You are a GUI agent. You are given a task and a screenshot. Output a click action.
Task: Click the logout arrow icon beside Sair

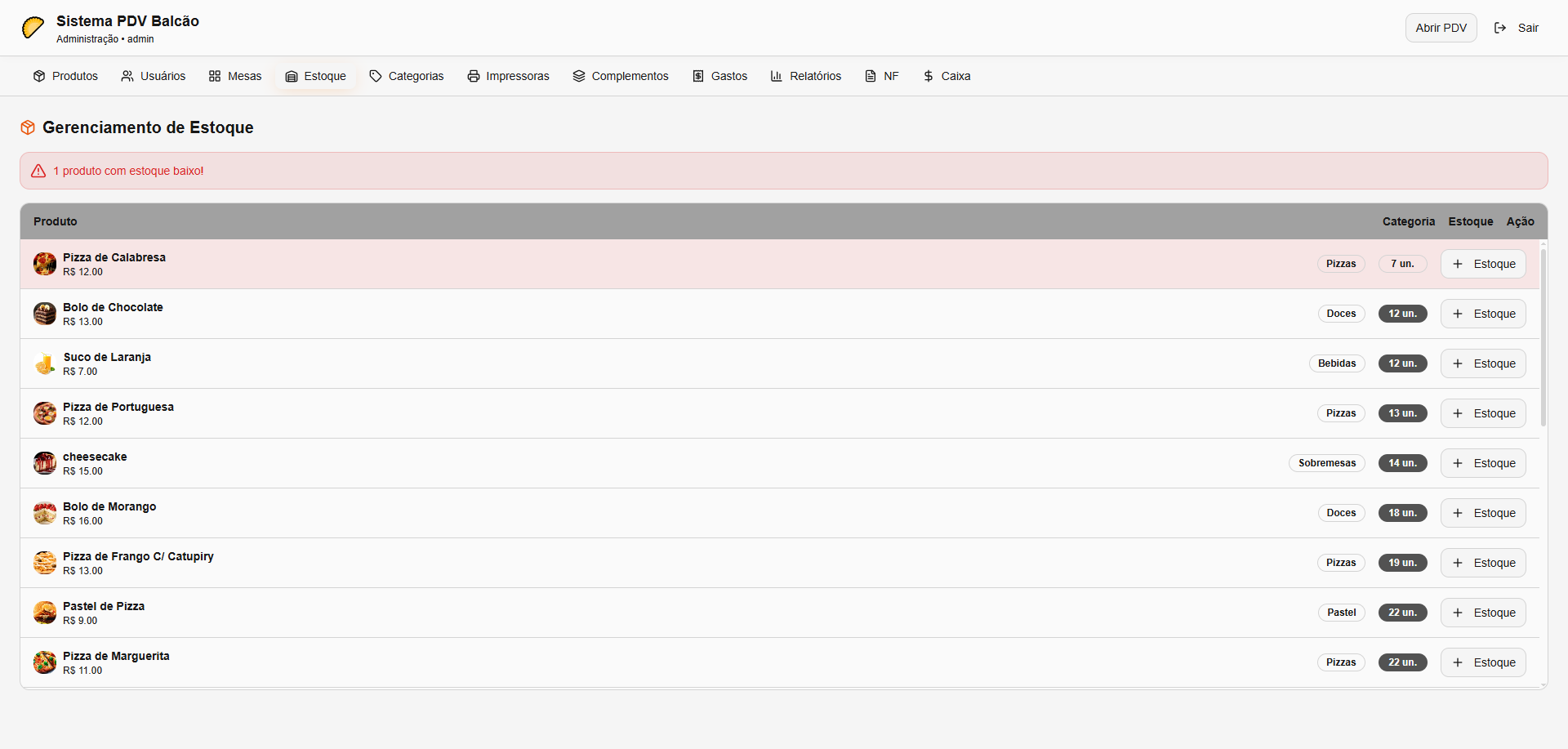1500,28
